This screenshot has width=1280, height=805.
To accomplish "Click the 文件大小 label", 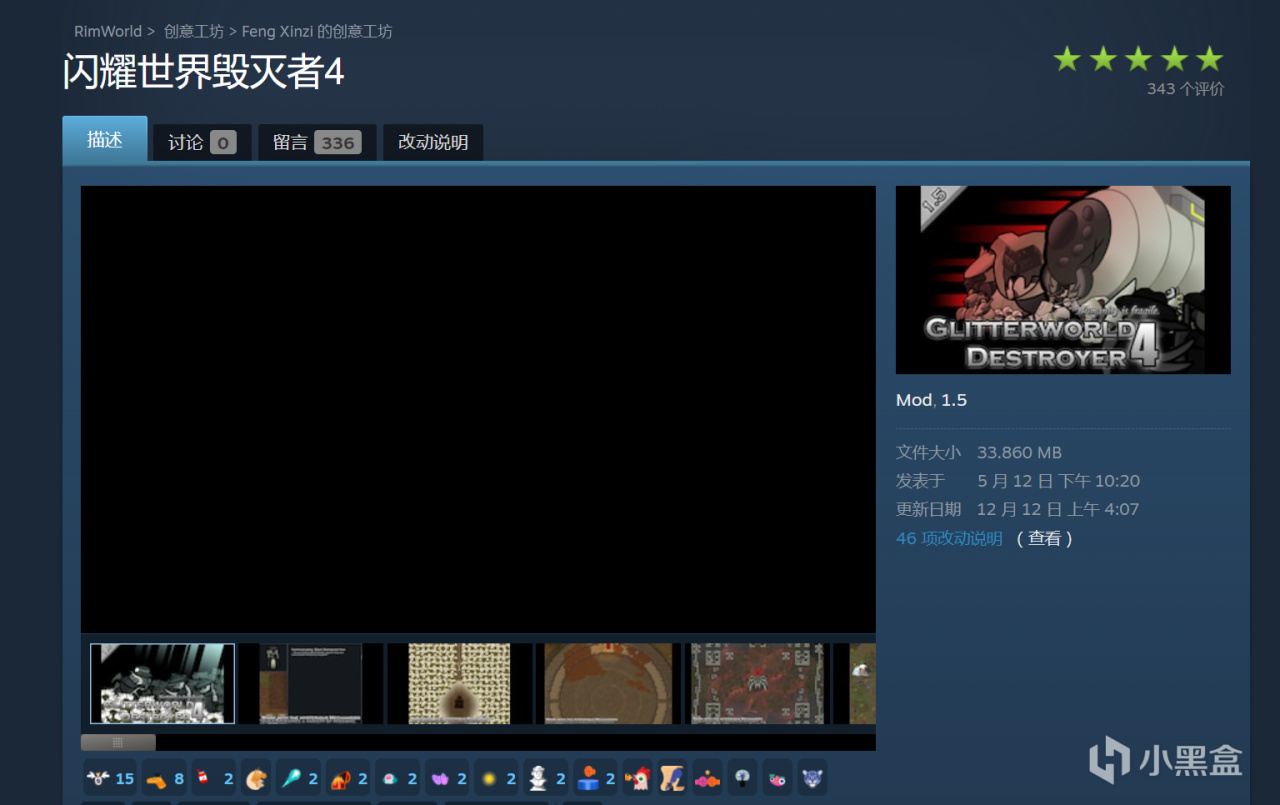I will tap(928, 453).
